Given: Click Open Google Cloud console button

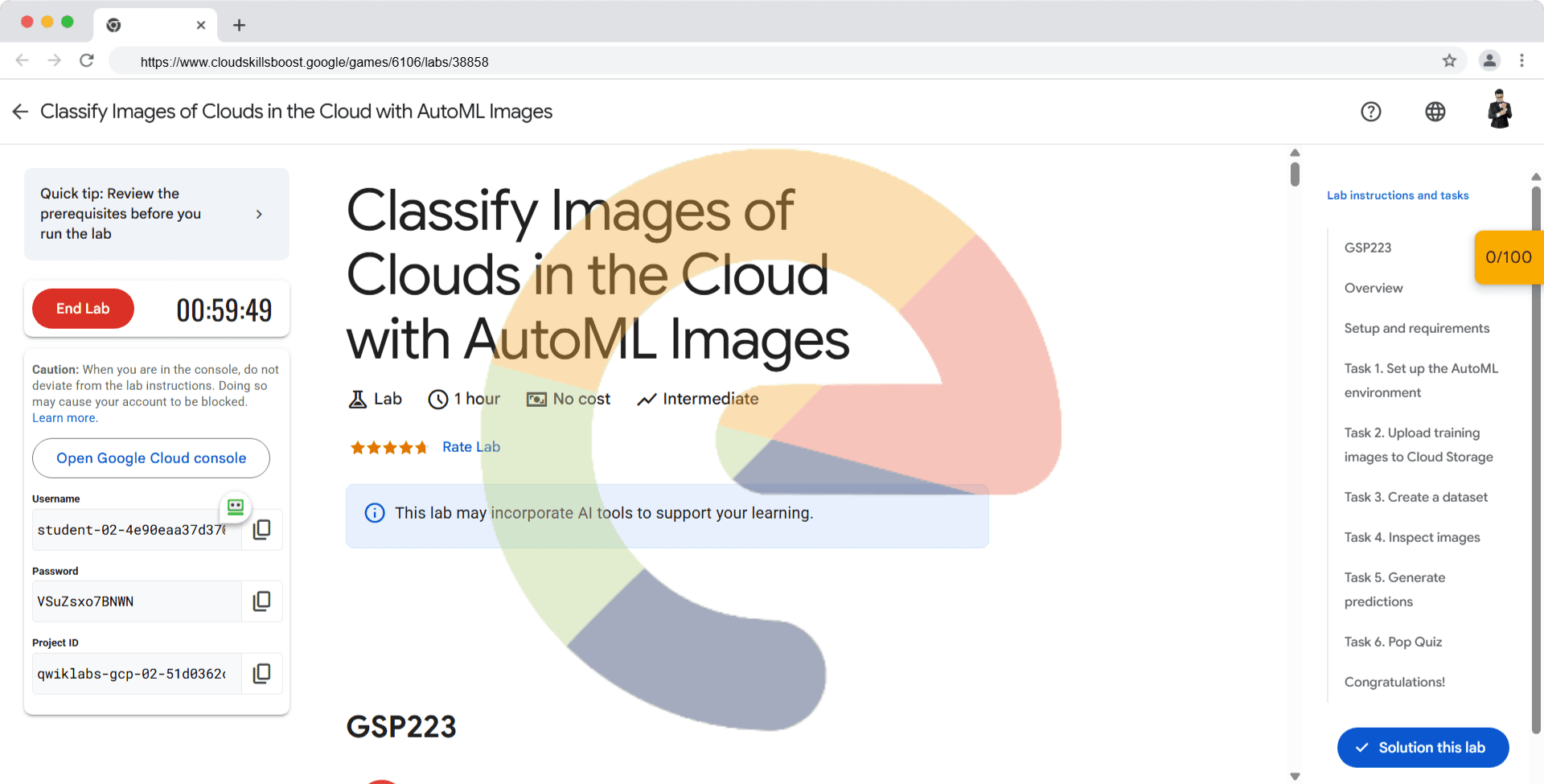Looking at the screenshot, I should pyautogui.click(x=151, y=458).
